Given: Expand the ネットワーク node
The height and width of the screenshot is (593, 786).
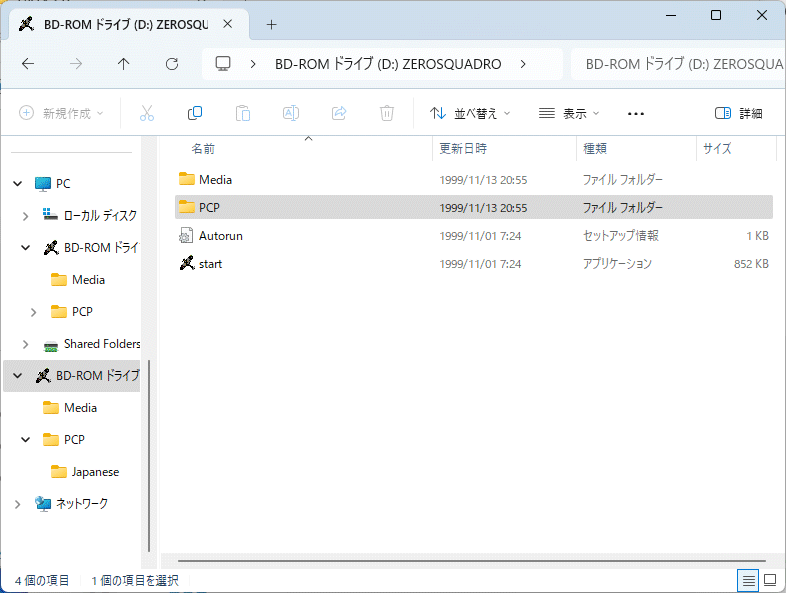Looking at the screenshot, I should tap(18, 504).
